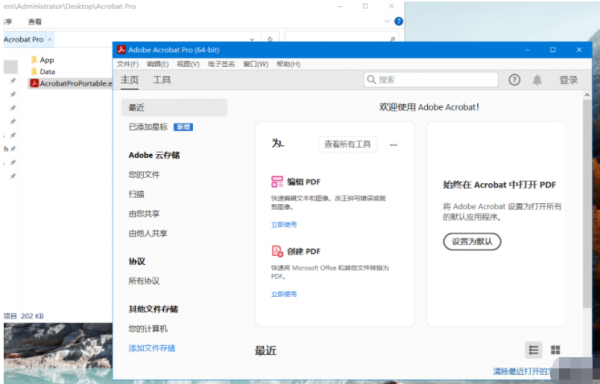Open 由他人共享 in the sidebar

pyautogui.click(x=148, y=233)
